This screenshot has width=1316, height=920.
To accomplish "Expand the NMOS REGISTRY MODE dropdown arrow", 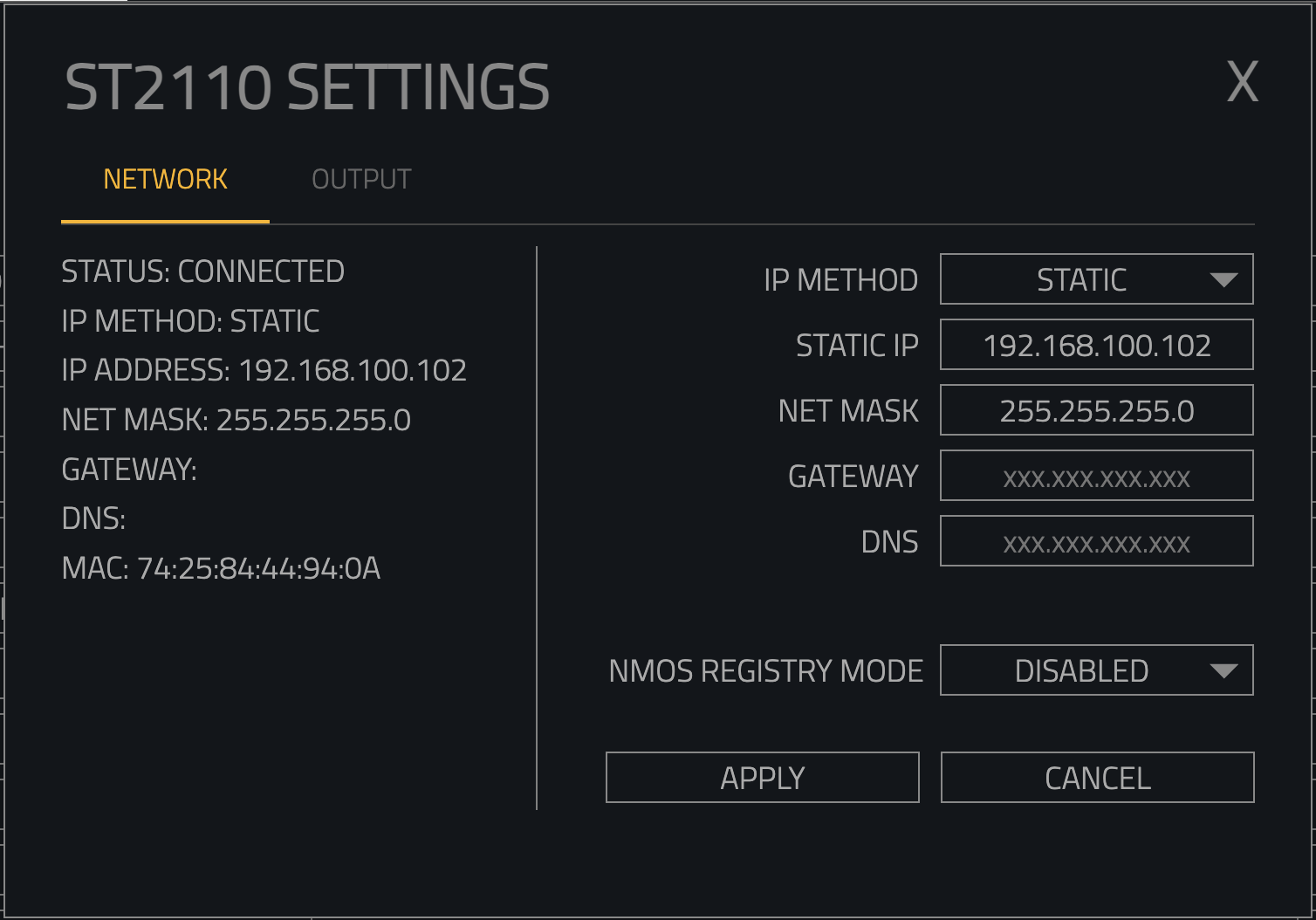I will point(1223,671).
